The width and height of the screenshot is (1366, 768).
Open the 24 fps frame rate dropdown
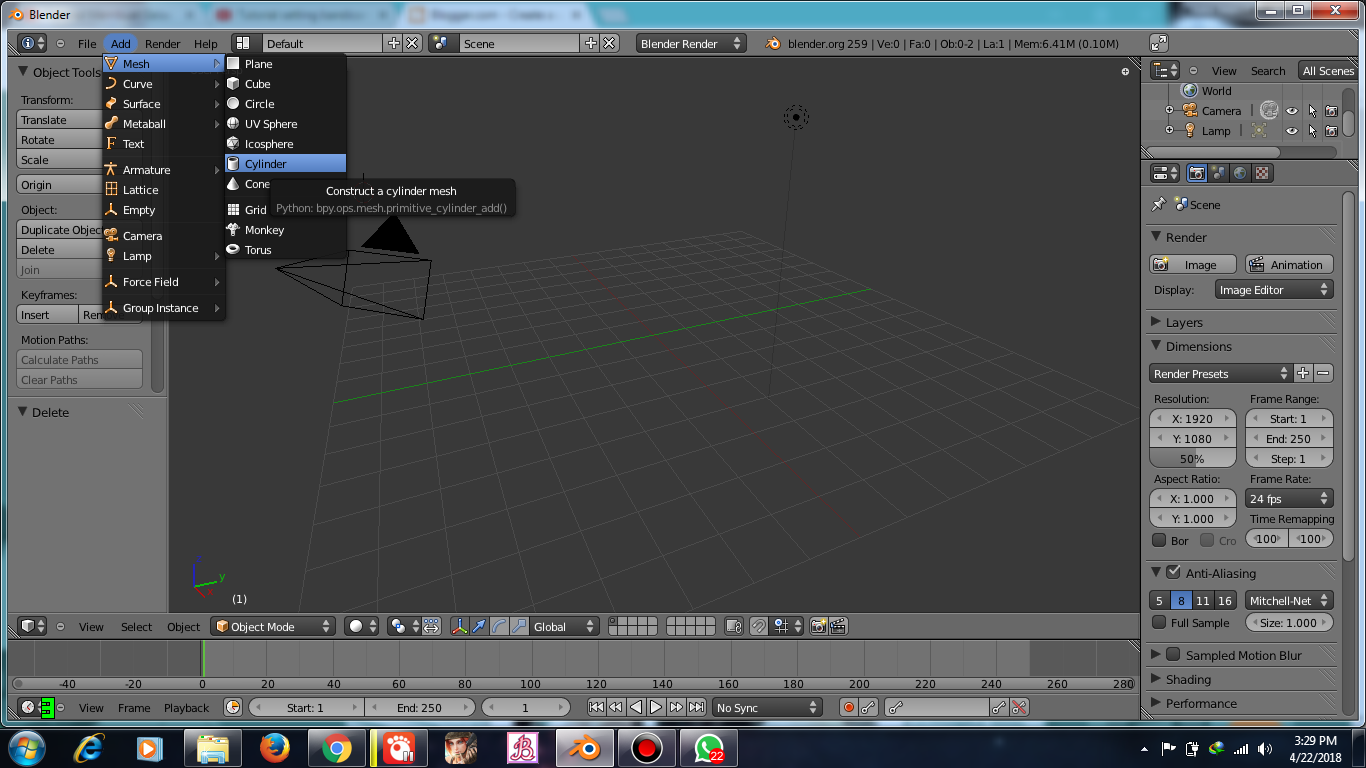click(1289, 499)
